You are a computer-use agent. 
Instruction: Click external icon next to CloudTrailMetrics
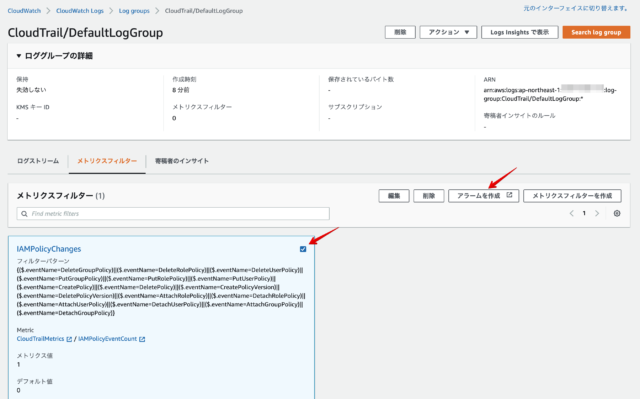click(x=69, y=339)
